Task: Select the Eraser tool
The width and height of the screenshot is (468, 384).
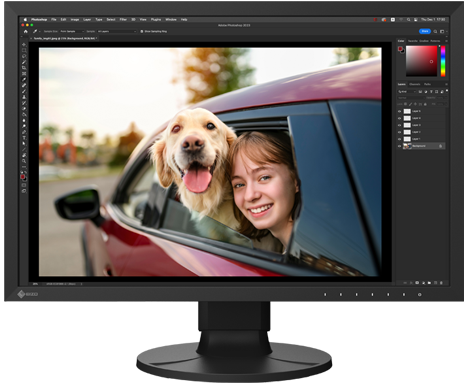Action: (24, 109)
